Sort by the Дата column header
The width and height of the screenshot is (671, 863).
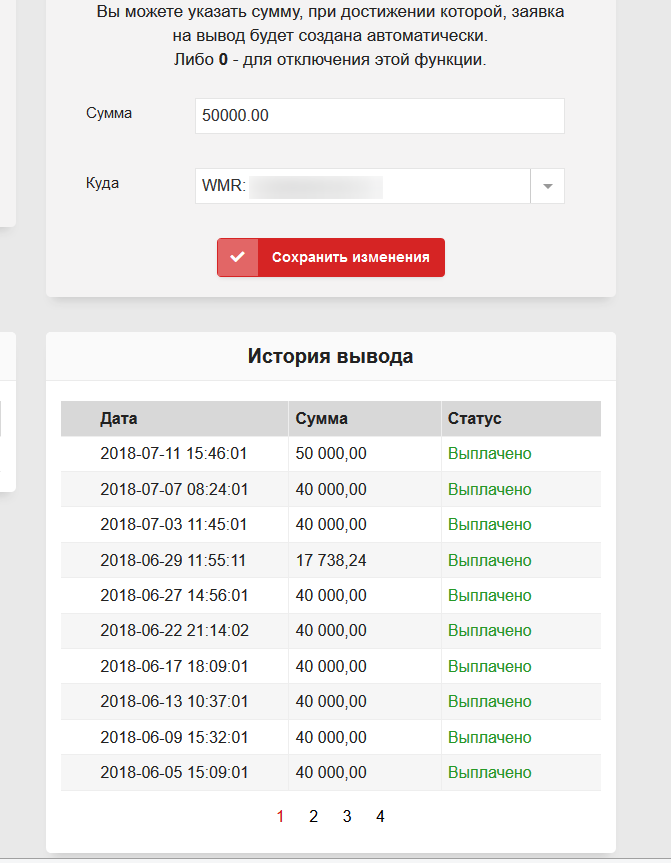pyautogui.click(x=119, y=419)
